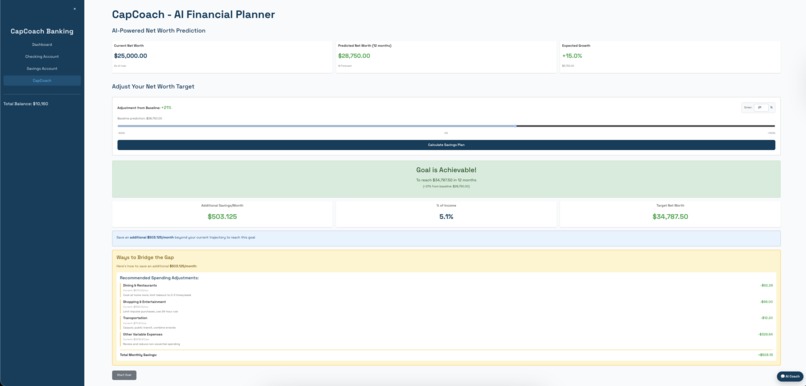Click the $28,750.00 predicted net worth value
This screenshot has width=806, height=386.
pos(354,56)
